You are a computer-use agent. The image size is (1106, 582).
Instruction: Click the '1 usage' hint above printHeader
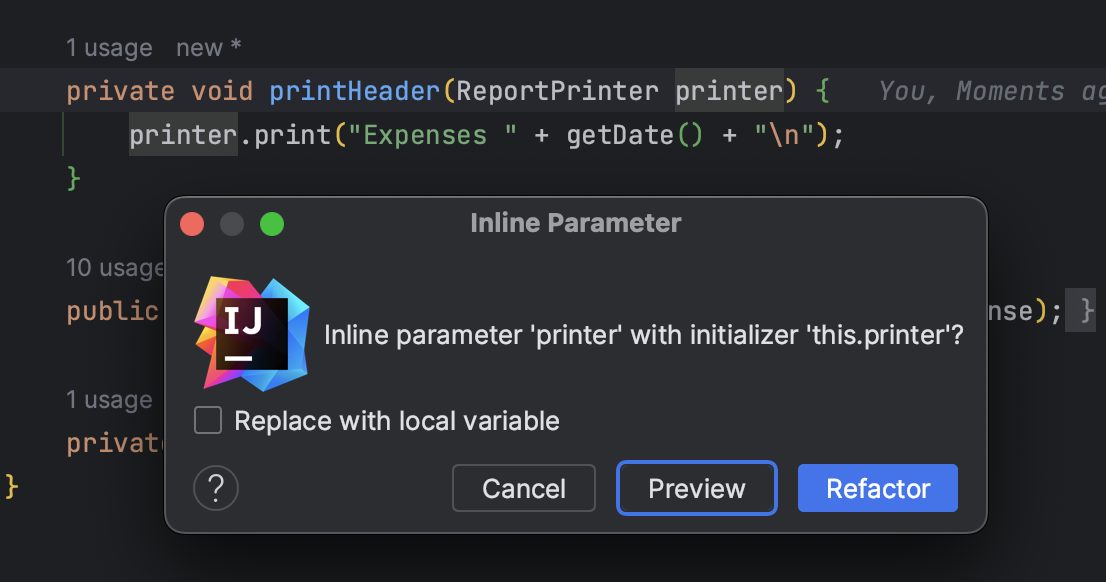point(109,48)
